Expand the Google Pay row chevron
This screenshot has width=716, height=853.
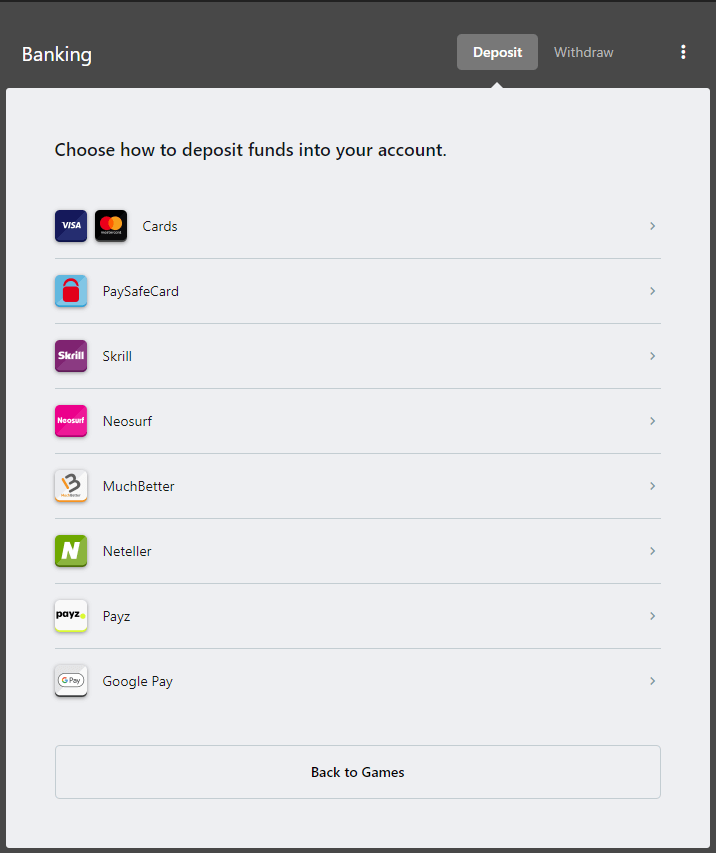tap(652, 681)
